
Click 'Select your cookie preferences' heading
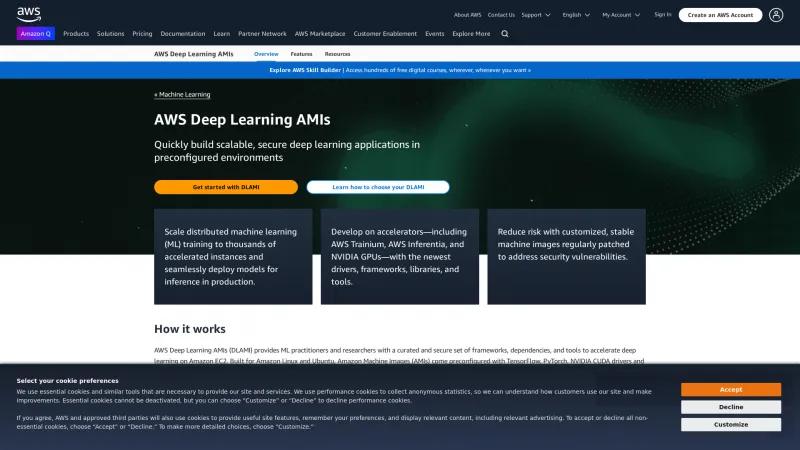click(67, 381)
